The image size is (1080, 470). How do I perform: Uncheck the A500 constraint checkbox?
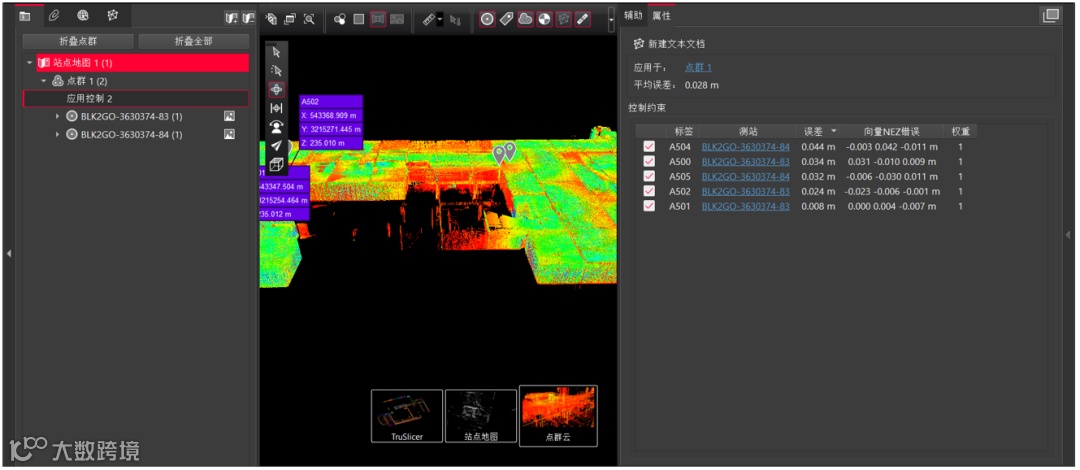(649, 162)
